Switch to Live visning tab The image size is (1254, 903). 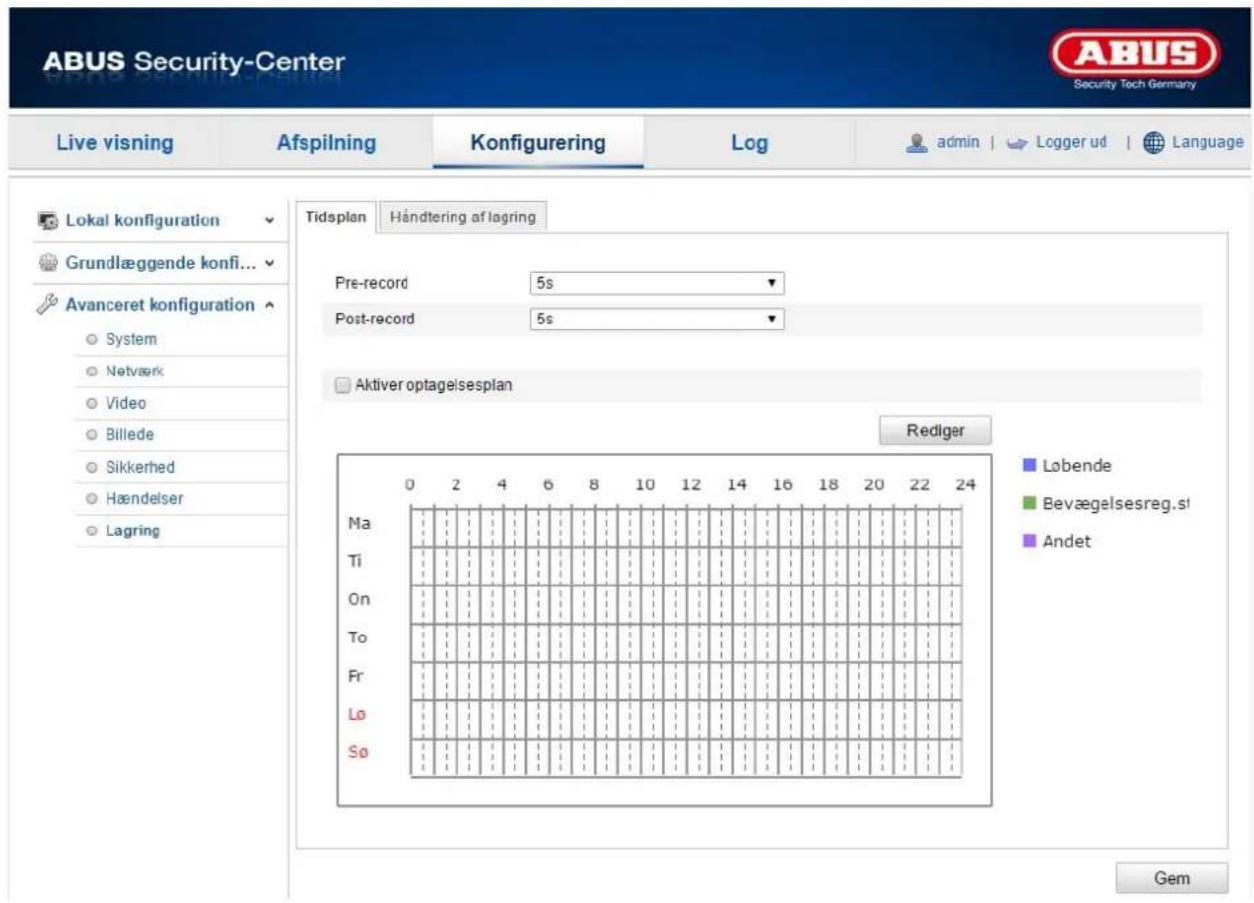114,143
